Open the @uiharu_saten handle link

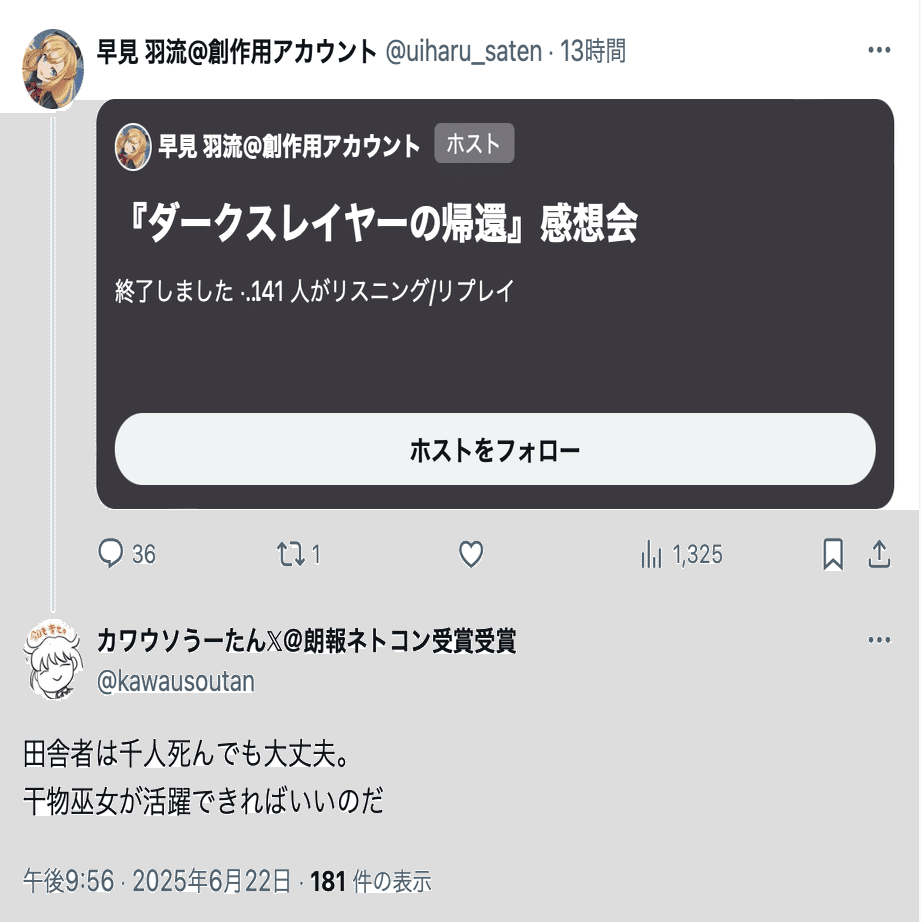(x=463, y=51)
